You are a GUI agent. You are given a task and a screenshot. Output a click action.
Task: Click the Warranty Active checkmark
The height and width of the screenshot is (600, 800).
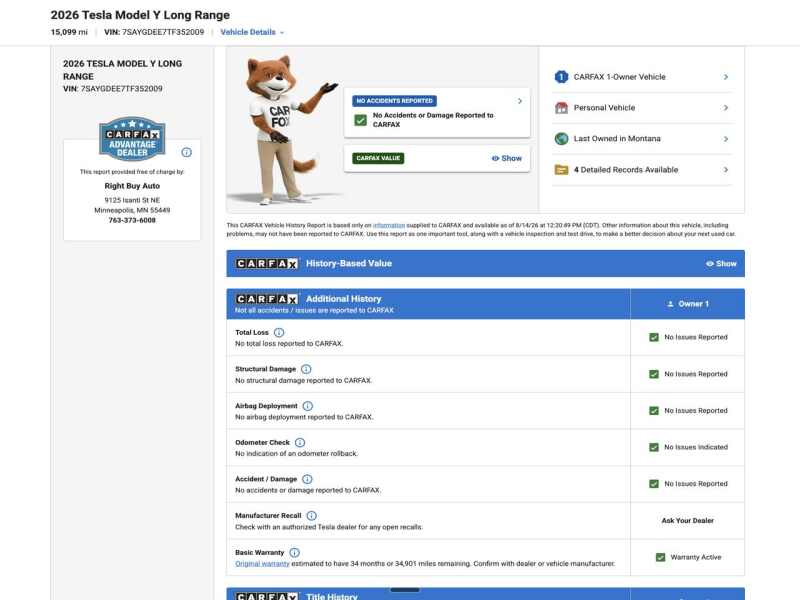(x=660, y=557)
